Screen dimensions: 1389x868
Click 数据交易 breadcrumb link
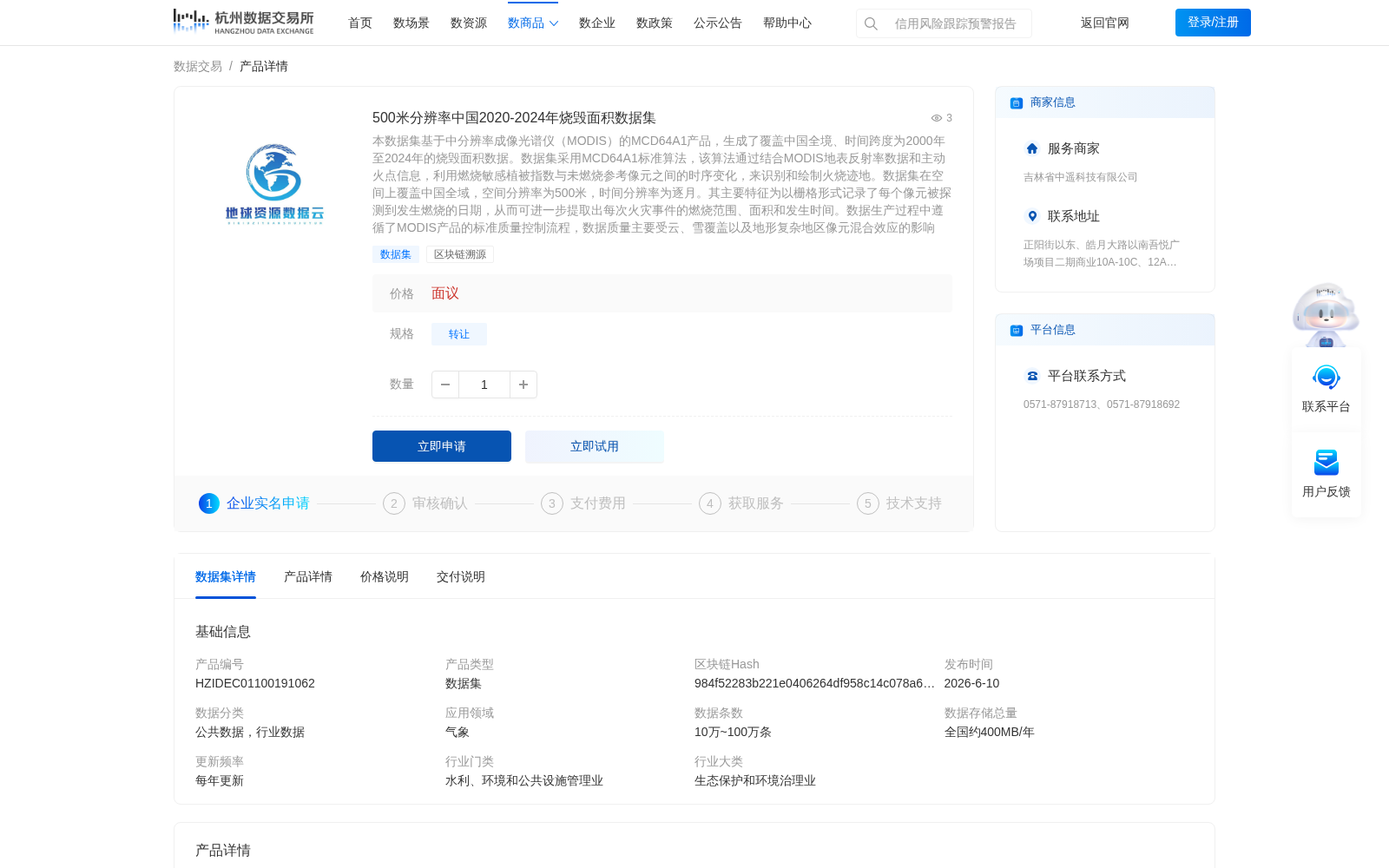click(x=198, y=66)
